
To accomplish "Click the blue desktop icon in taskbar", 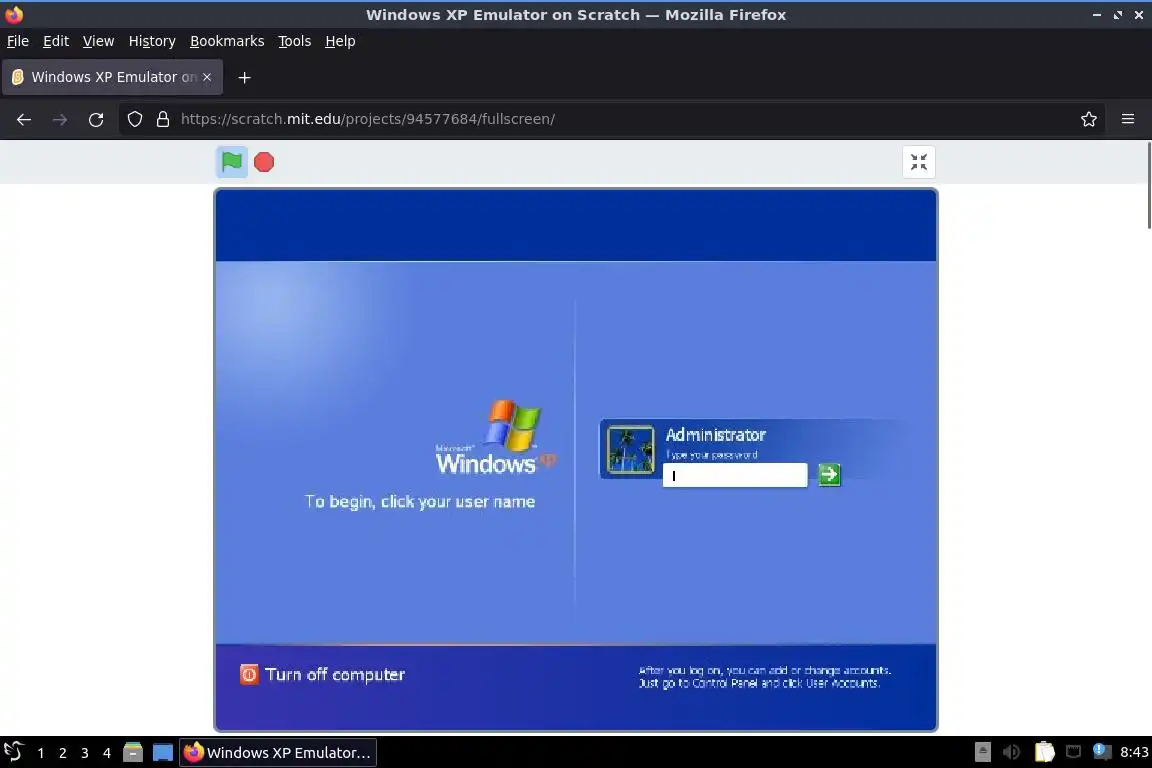I will click(162, 753).
